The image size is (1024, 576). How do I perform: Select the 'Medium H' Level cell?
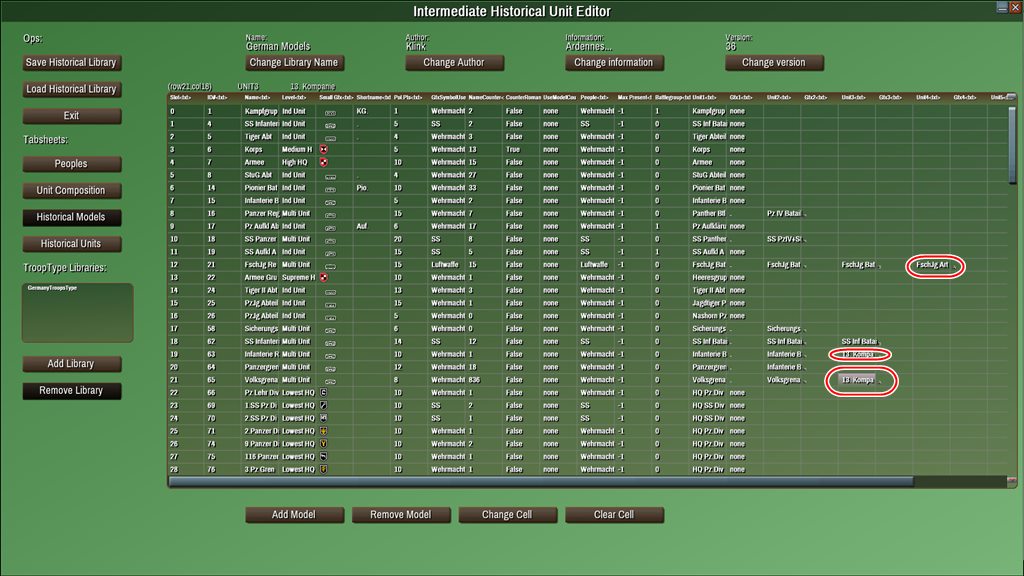(x=297, y=150)
